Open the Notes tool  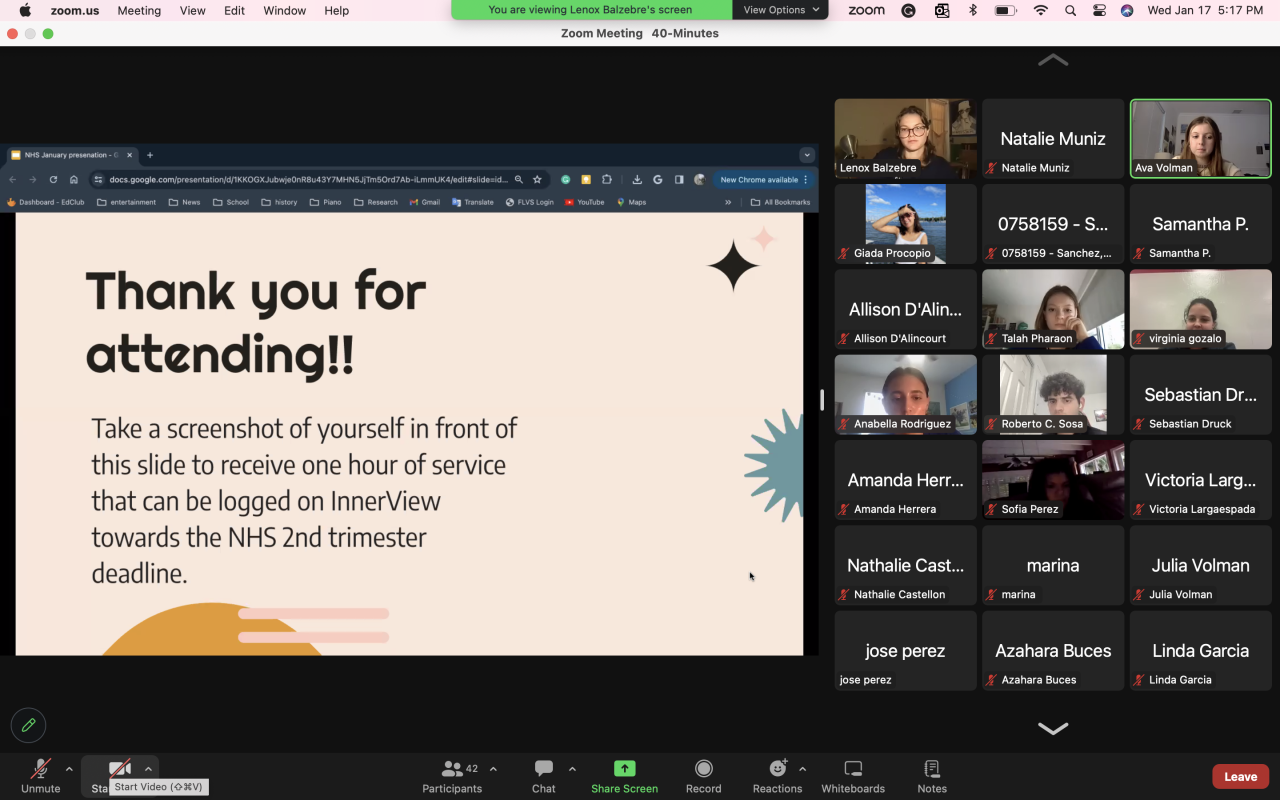click(x=931, y=775)
